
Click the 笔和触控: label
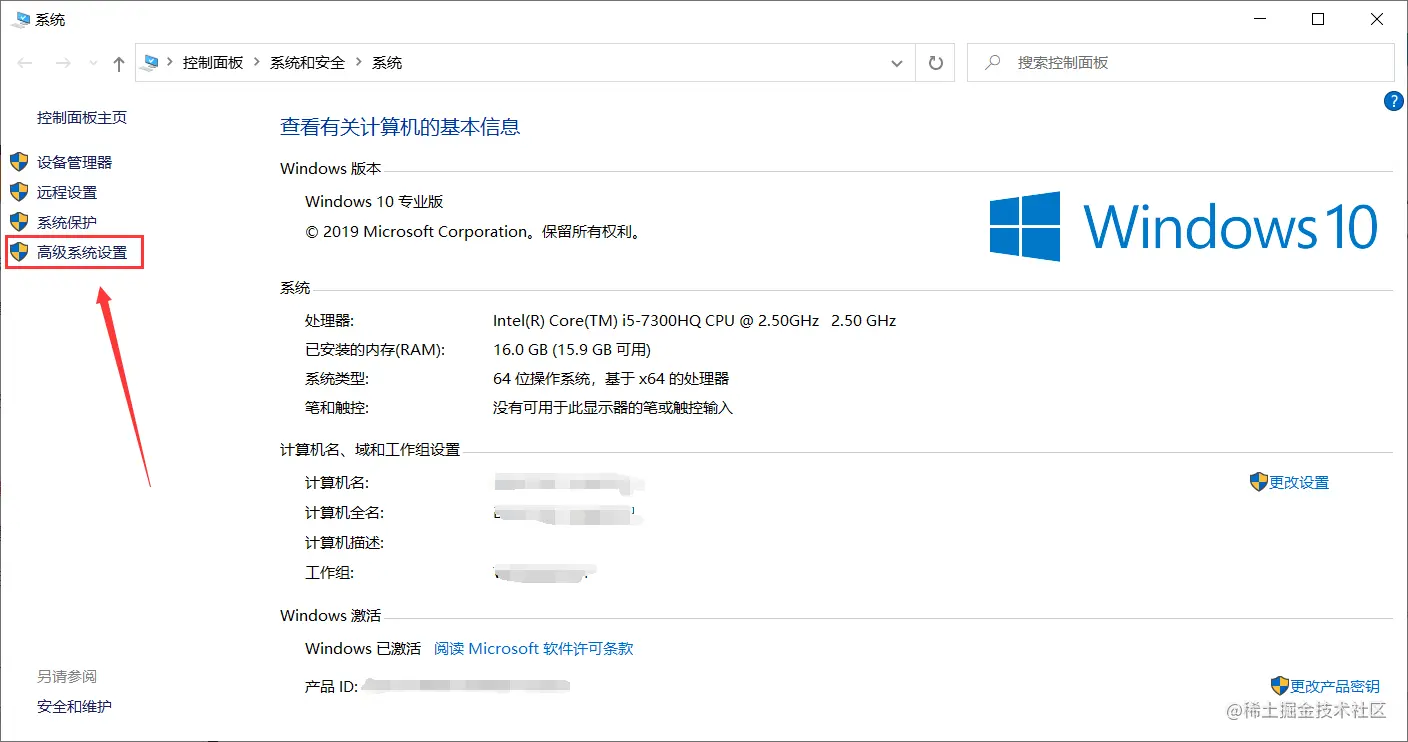click(337, 408)
